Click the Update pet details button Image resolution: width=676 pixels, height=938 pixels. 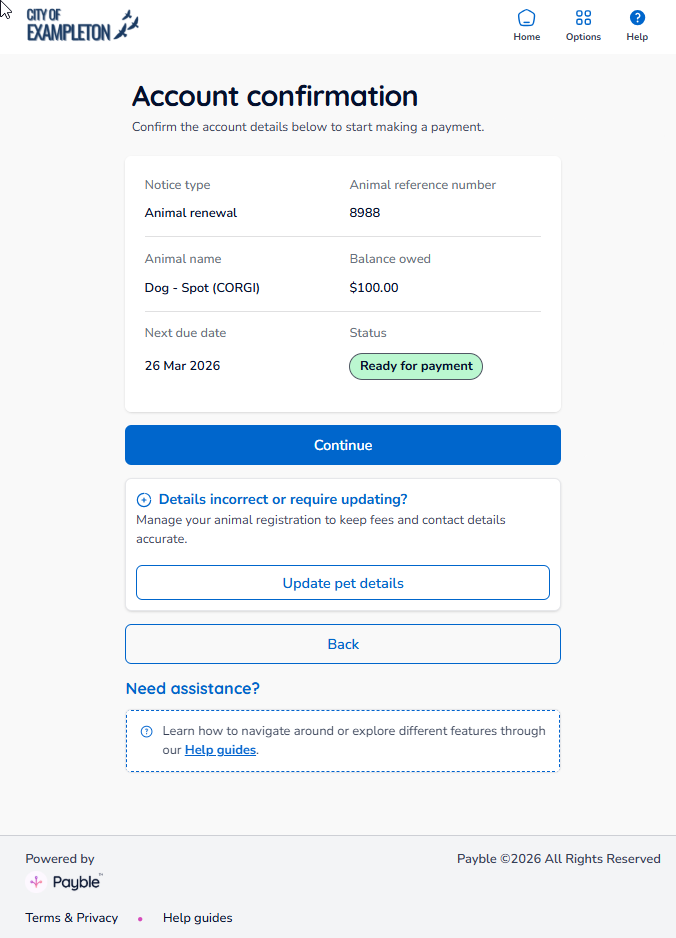coord(343,583)
